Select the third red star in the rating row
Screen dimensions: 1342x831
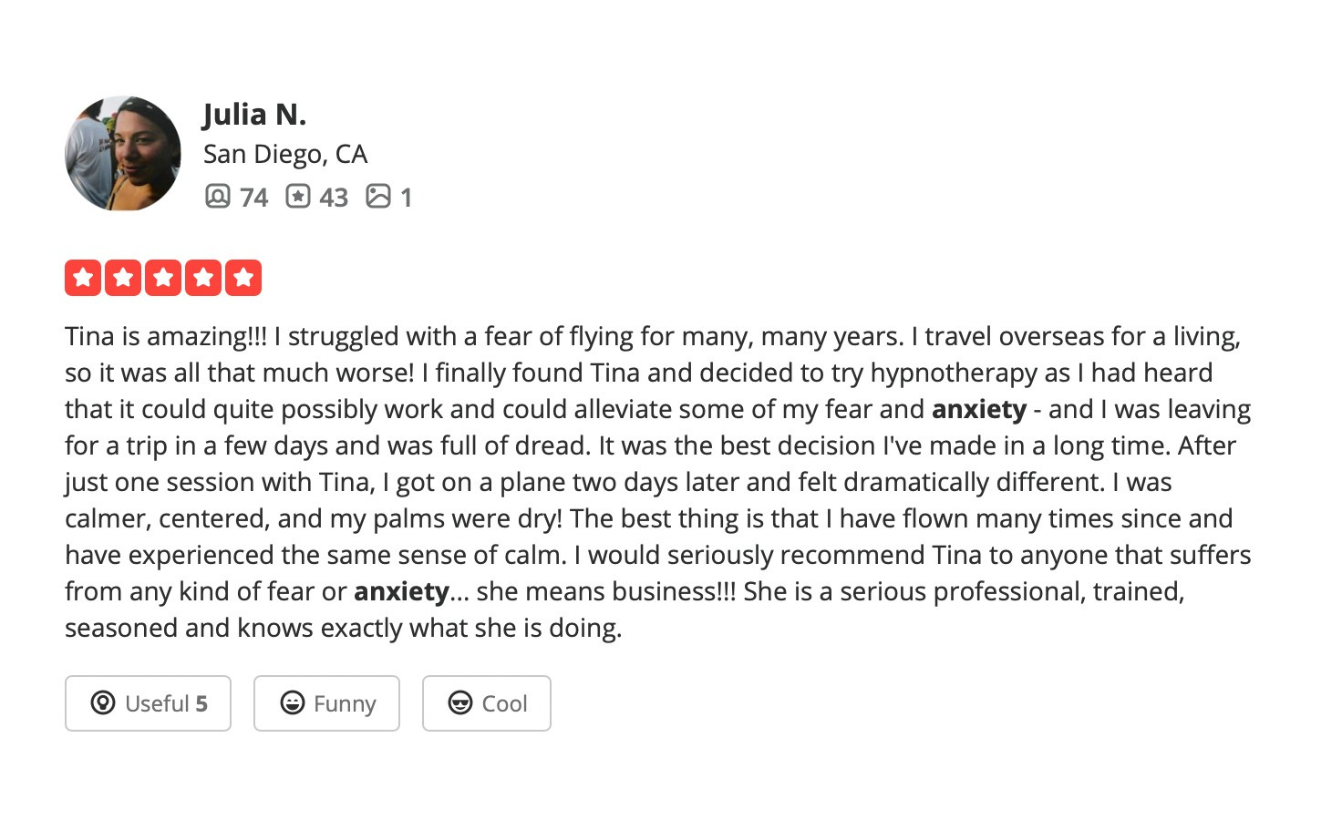[165, 277]
